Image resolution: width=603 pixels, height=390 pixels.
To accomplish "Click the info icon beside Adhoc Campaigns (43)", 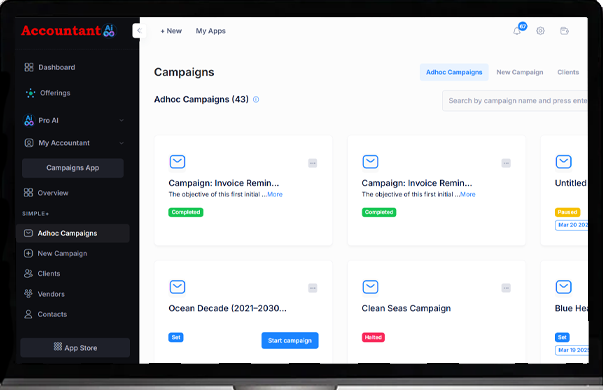I will pos(256,100).
